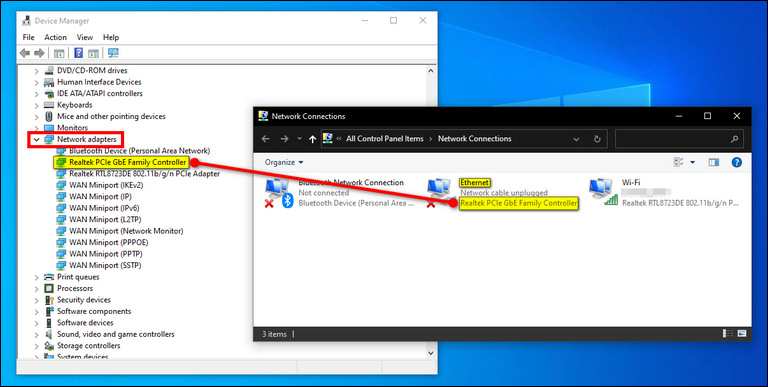Screen dimensions: 768x387
Task: Click scroll-down arrow of Device Manager scrollbar
Action: click(x=431, y=353)
